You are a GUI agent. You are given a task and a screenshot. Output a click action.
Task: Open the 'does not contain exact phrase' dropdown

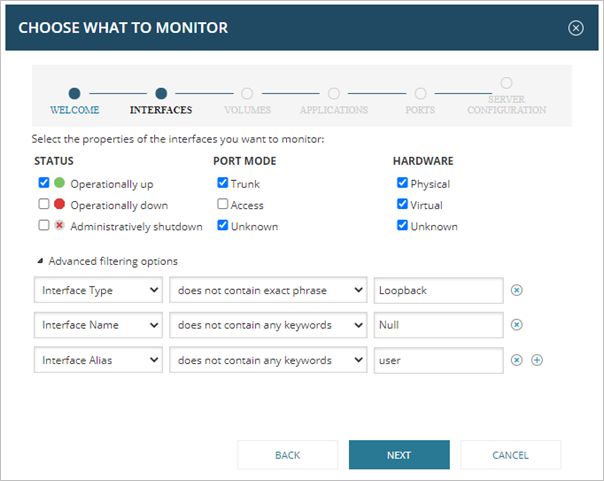[x=268, y=290]
